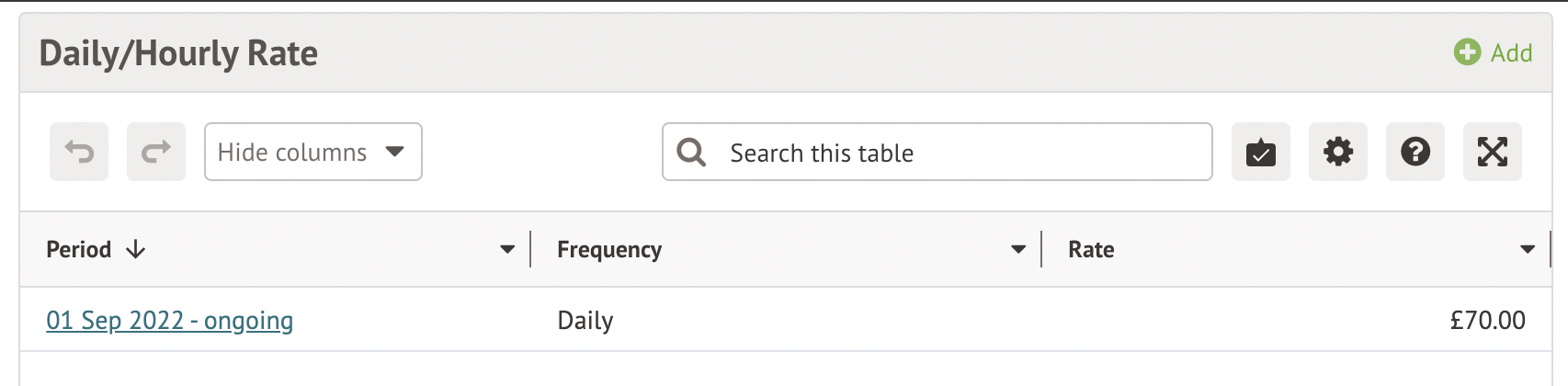Expand table to fullscreen icon
The width and height of the screenshot is (1568, 386).
[1492, 152]
